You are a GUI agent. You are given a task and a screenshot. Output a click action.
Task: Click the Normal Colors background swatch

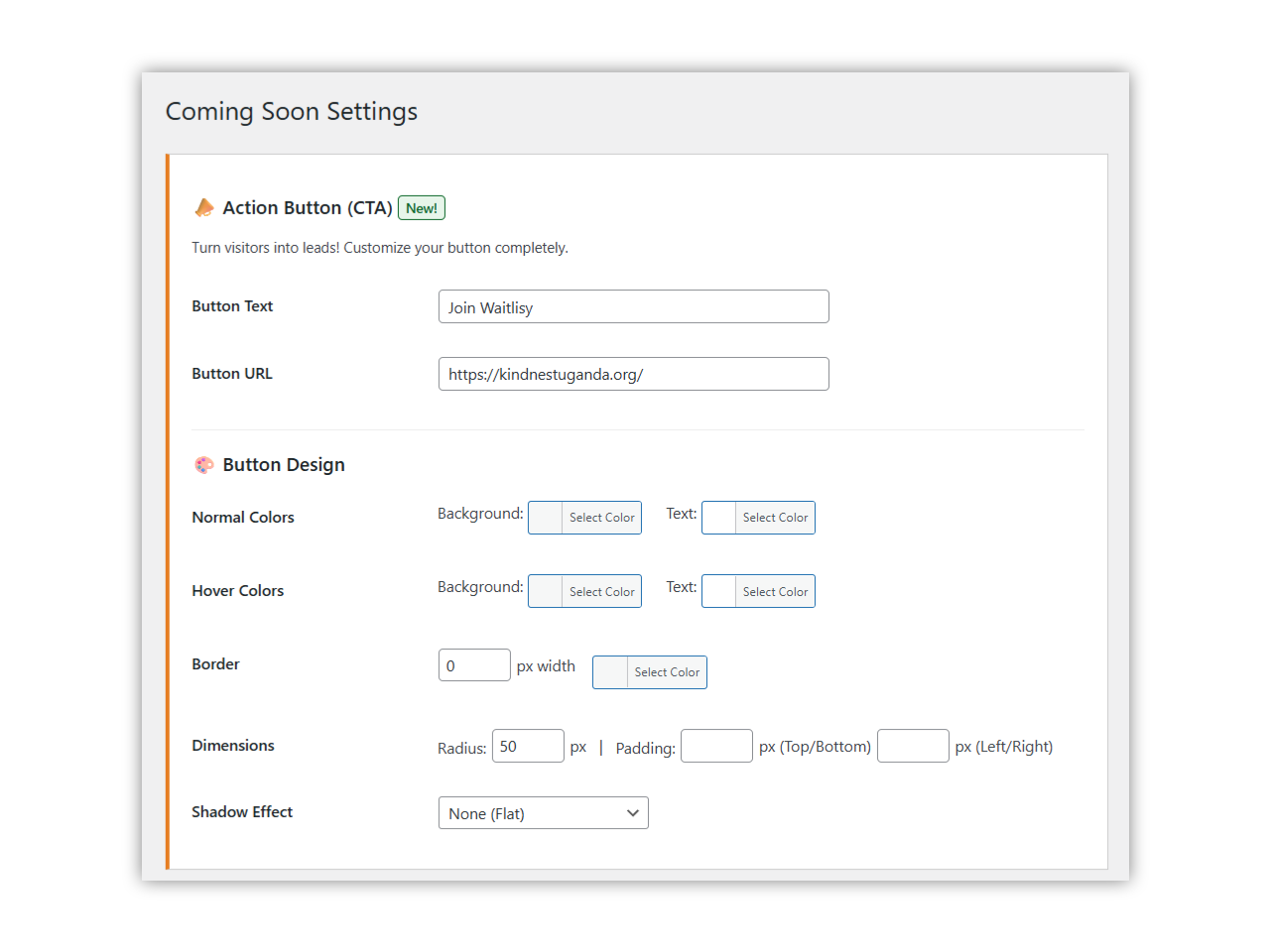(546, 518)
